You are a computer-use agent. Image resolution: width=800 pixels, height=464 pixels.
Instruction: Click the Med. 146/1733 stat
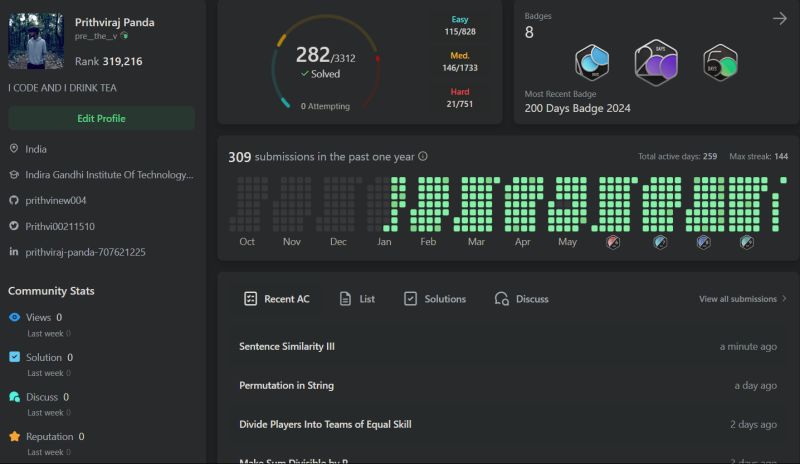pyautogui.click(x=460, y=62)
